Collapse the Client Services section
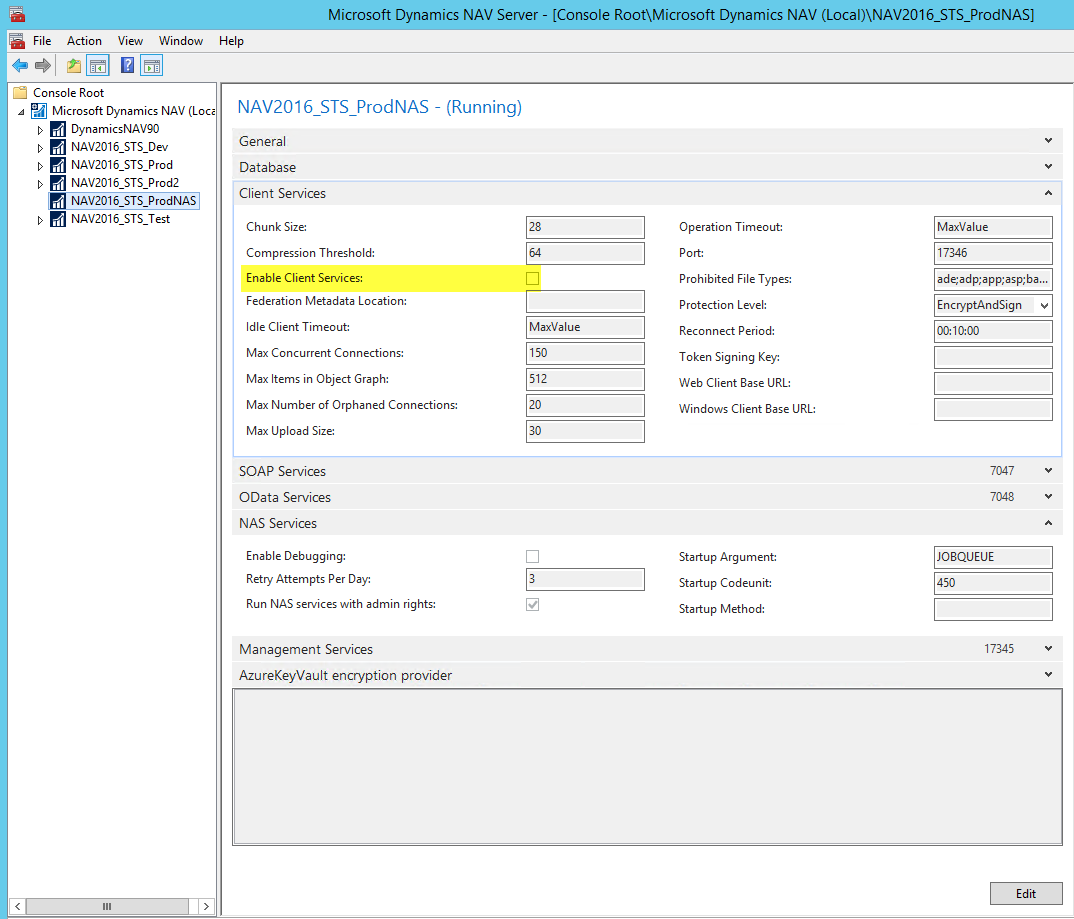The image size is (1074, 919). click(1047, 192)
